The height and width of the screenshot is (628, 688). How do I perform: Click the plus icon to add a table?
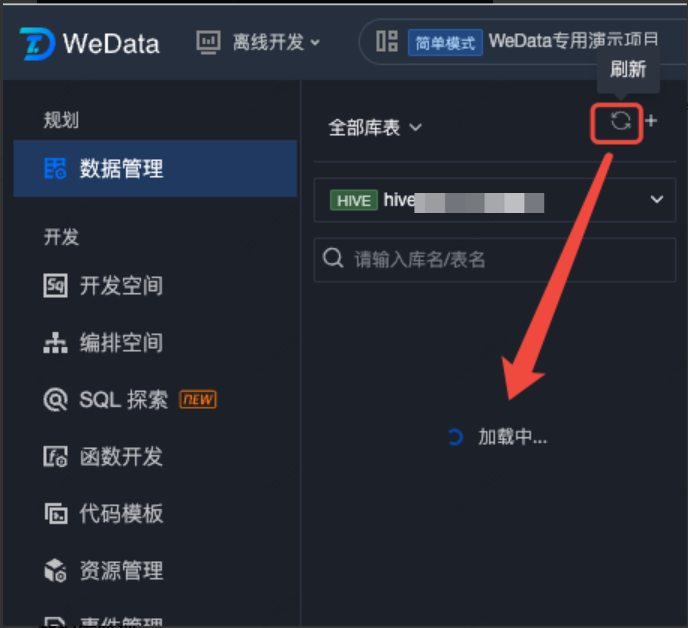tap(651, 121)
